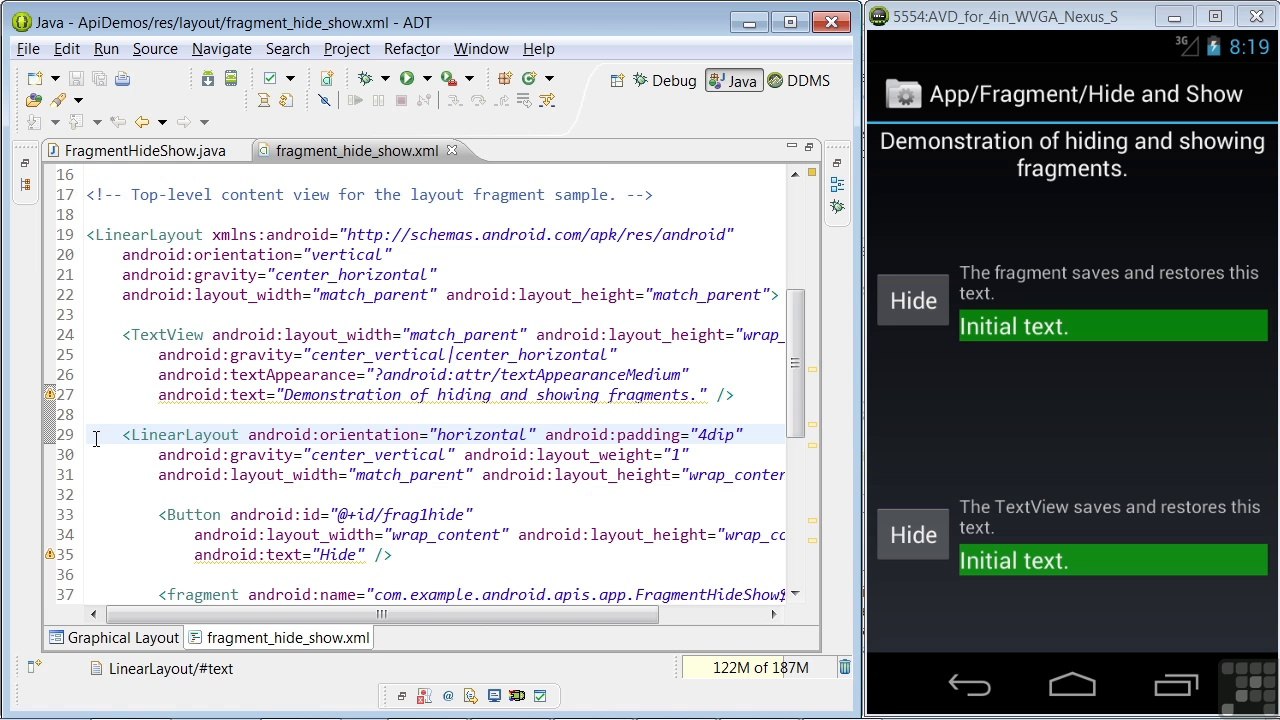Click the editor vertical scrollbar thumb
Viewport: 1280px width, 720px height.
[x=795, y=363]
